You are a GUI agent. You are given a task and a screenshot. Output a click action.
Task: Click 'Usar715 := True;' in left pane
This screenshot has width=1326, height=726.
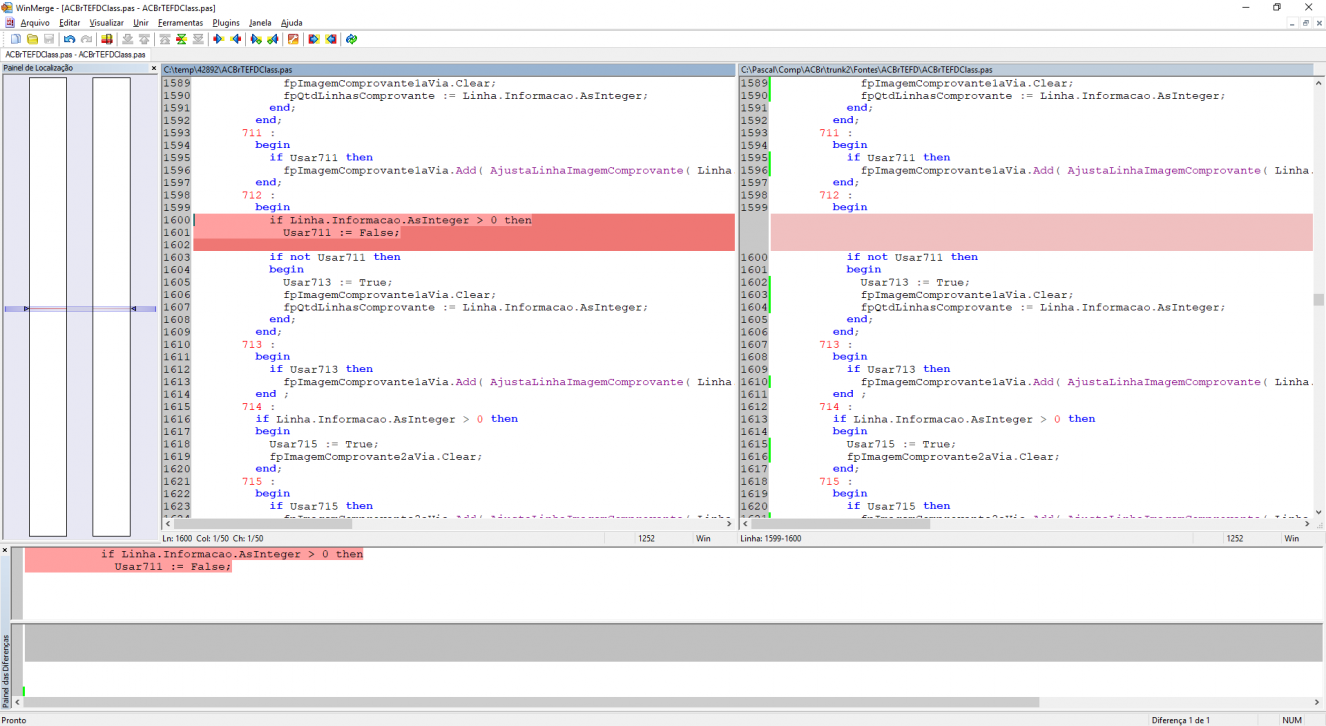324,444
